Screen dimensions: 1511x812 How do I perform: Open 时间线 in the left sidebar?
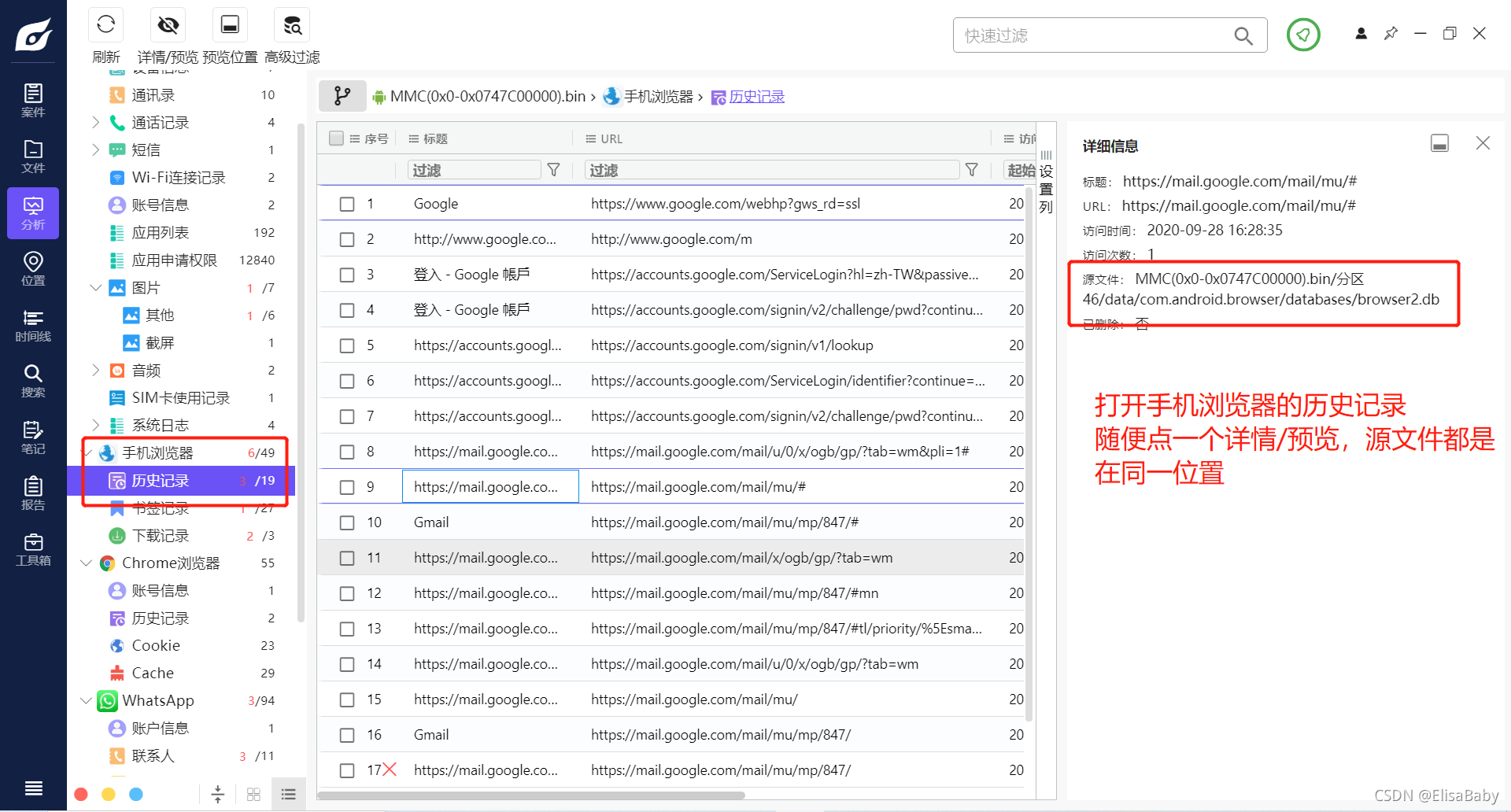pos(33,325)
